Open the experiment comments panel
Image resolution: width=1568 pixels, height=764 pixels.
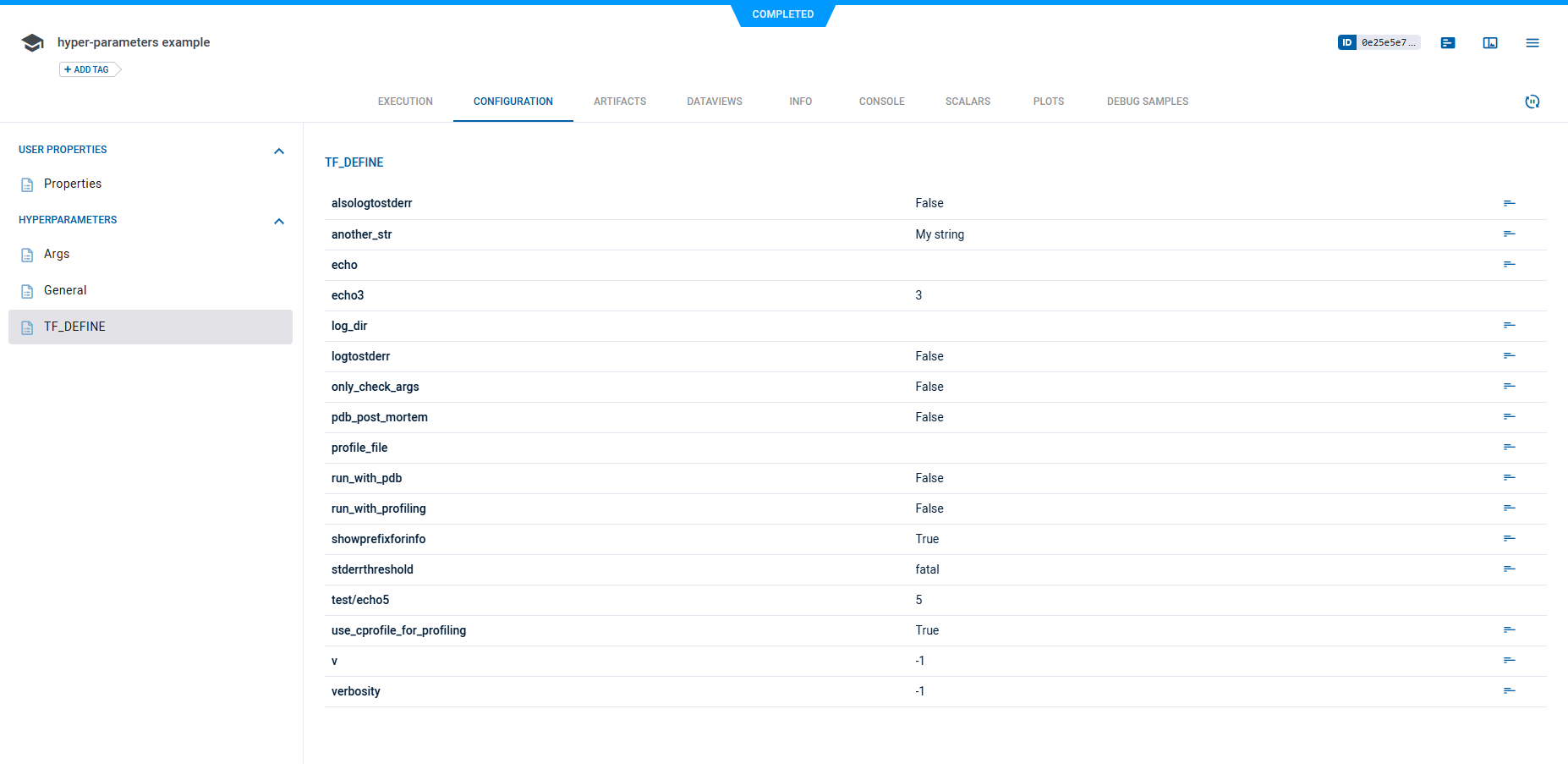coord(1448,42)
